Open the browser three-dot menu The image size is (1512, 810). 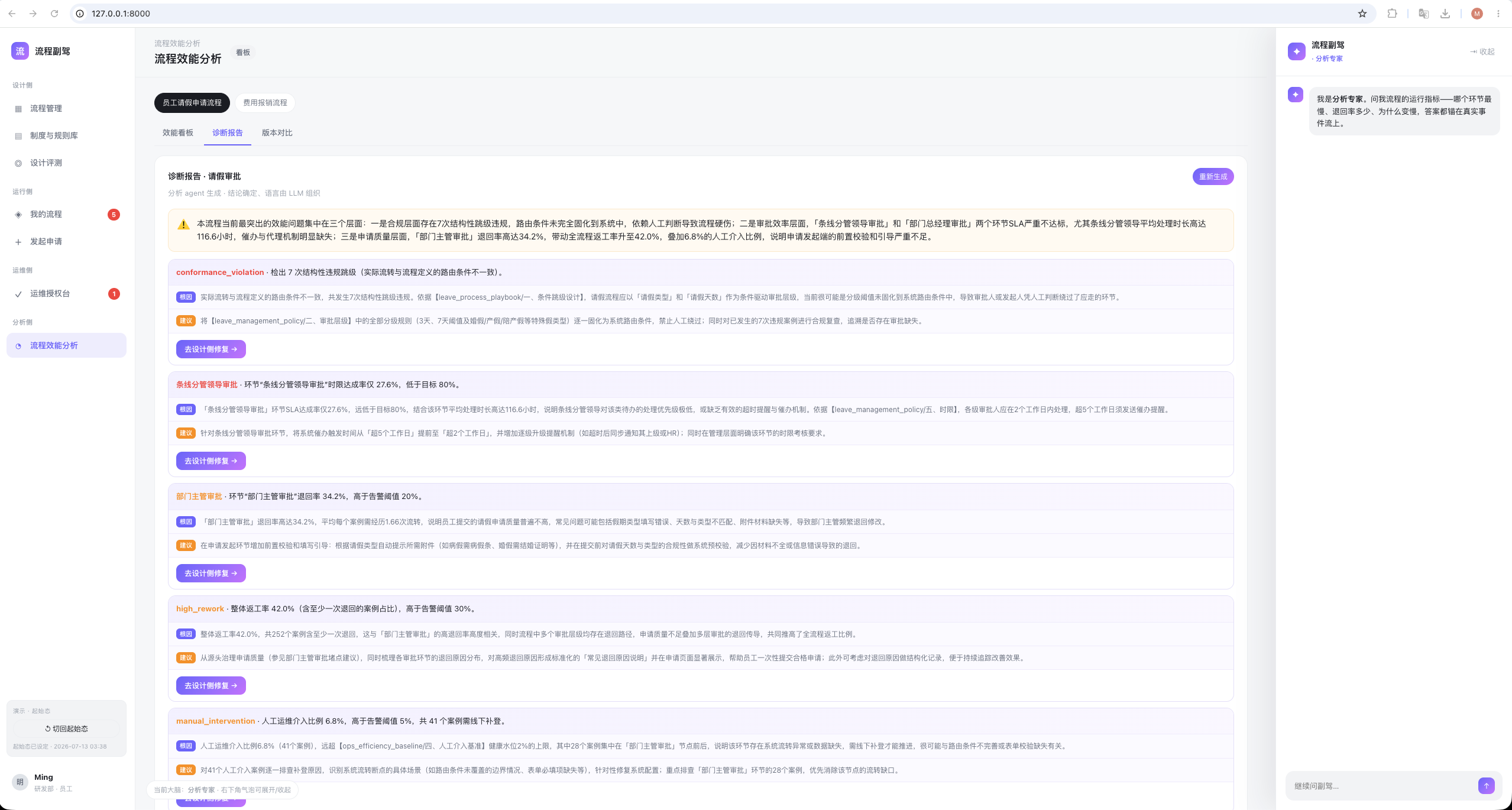pyautogui.click(x=1498, y=14)
